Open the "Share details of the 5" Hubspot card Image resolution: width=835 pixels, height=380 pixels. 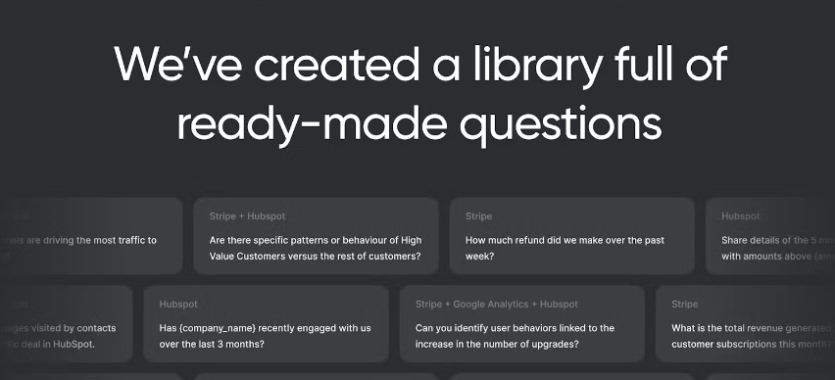tap(770, 236)
